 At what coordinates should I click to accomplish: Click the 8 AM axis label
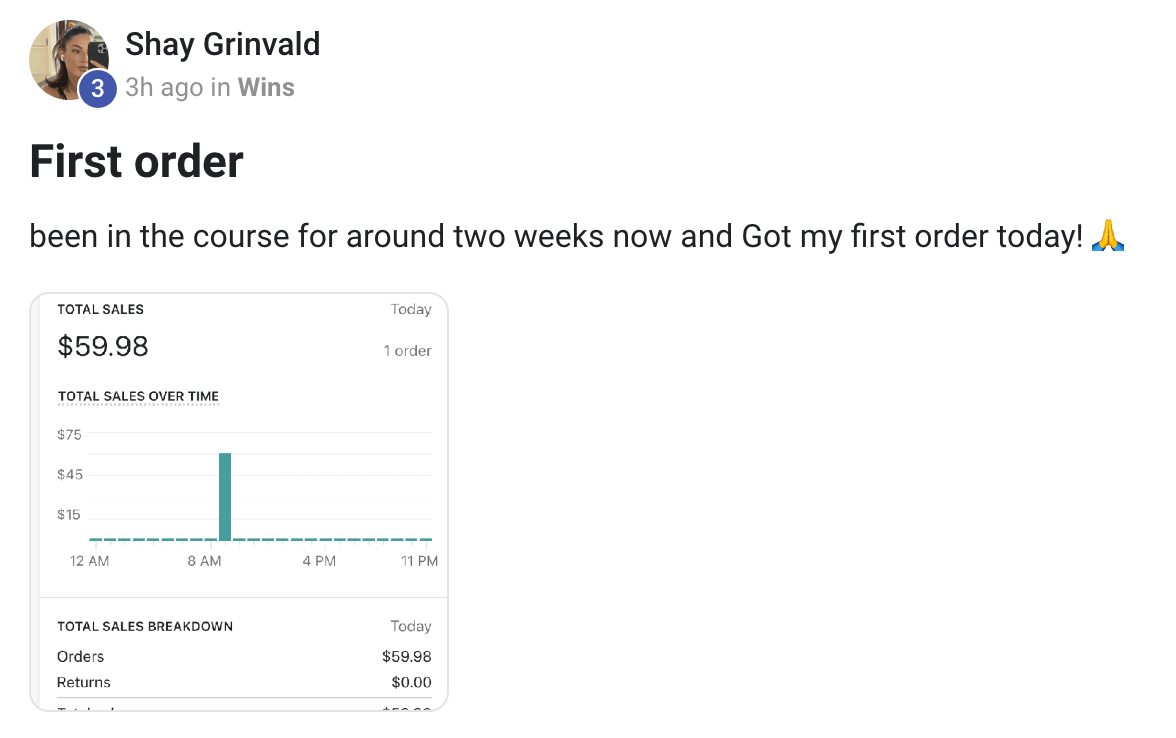(x=205, y=561)
